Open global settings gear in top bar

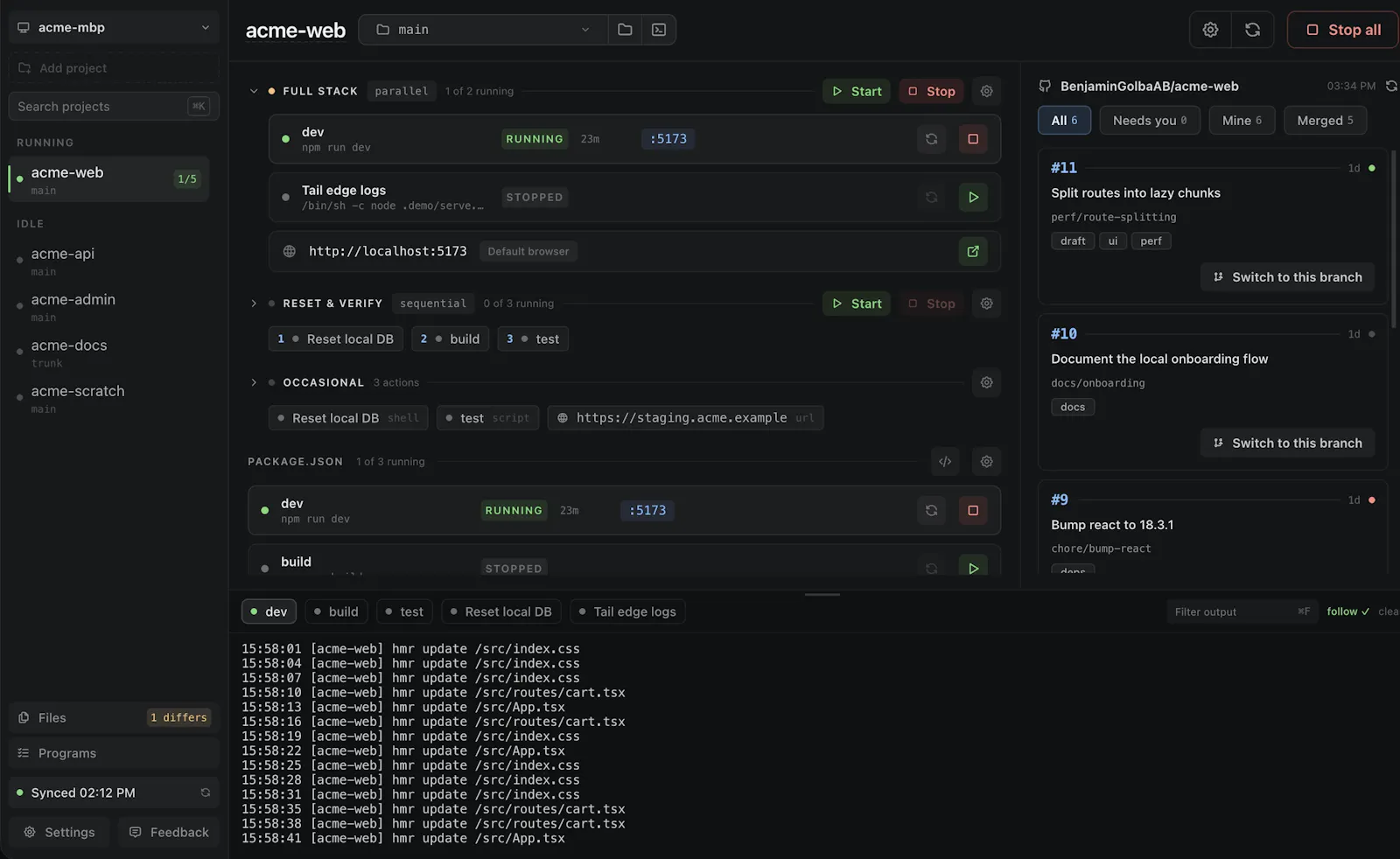click(1210, 30)
